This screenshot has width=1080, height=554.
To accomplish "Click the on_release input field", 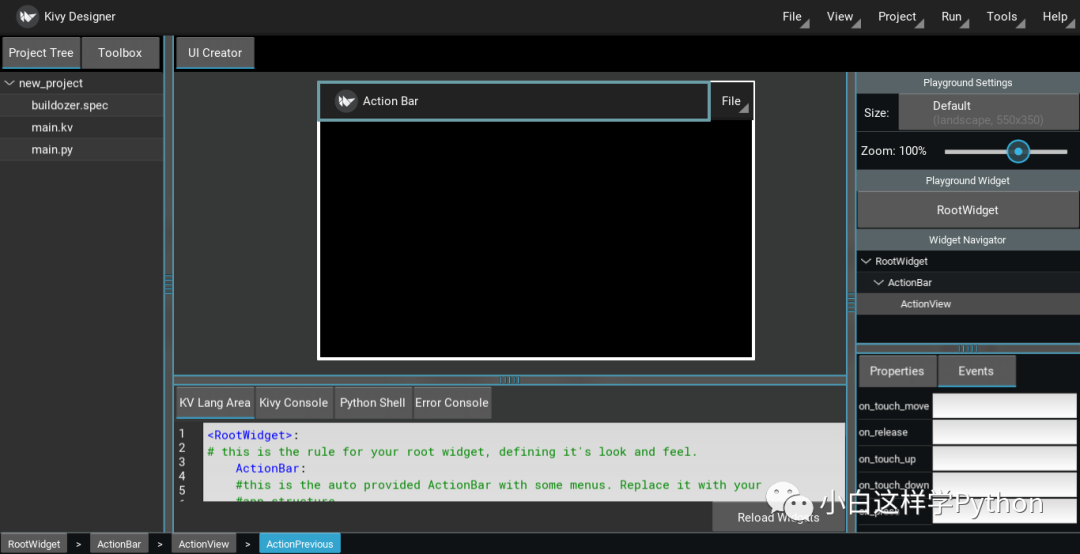I will pos(1004,432).
